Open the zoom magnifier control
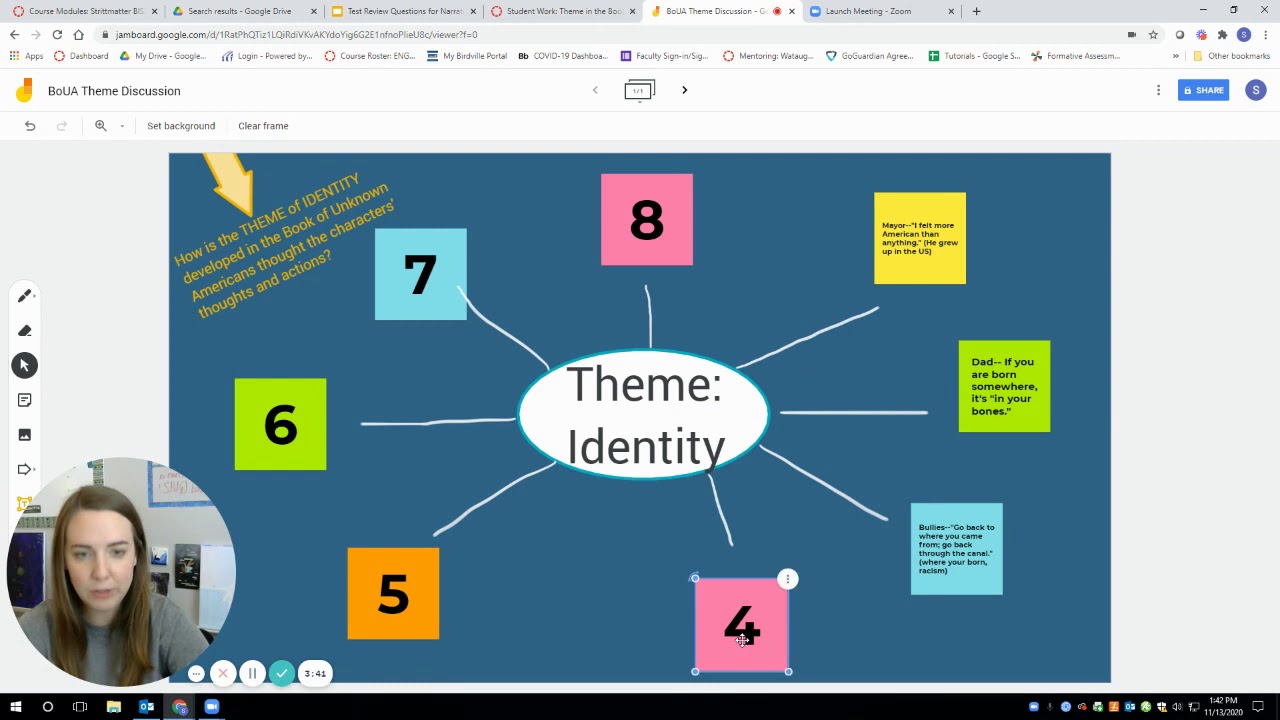1280x720 pixels. 101,126
